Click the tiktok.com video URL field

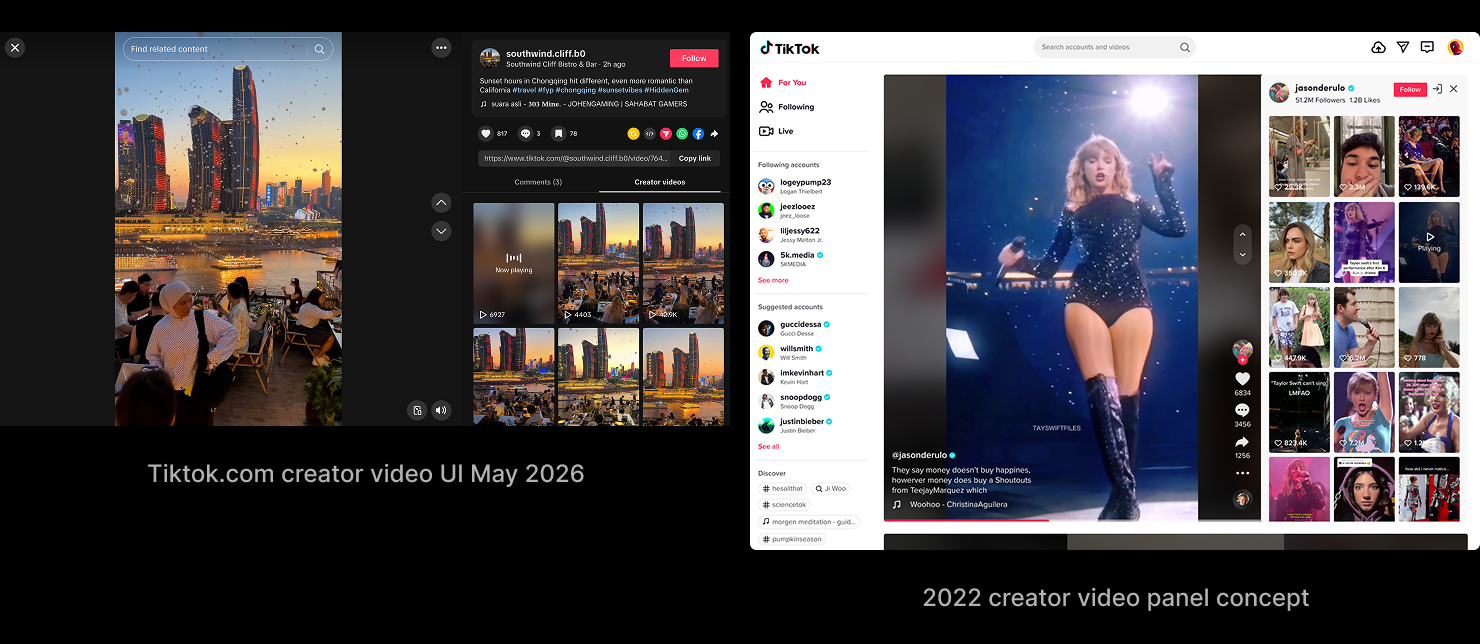[574, 158]
